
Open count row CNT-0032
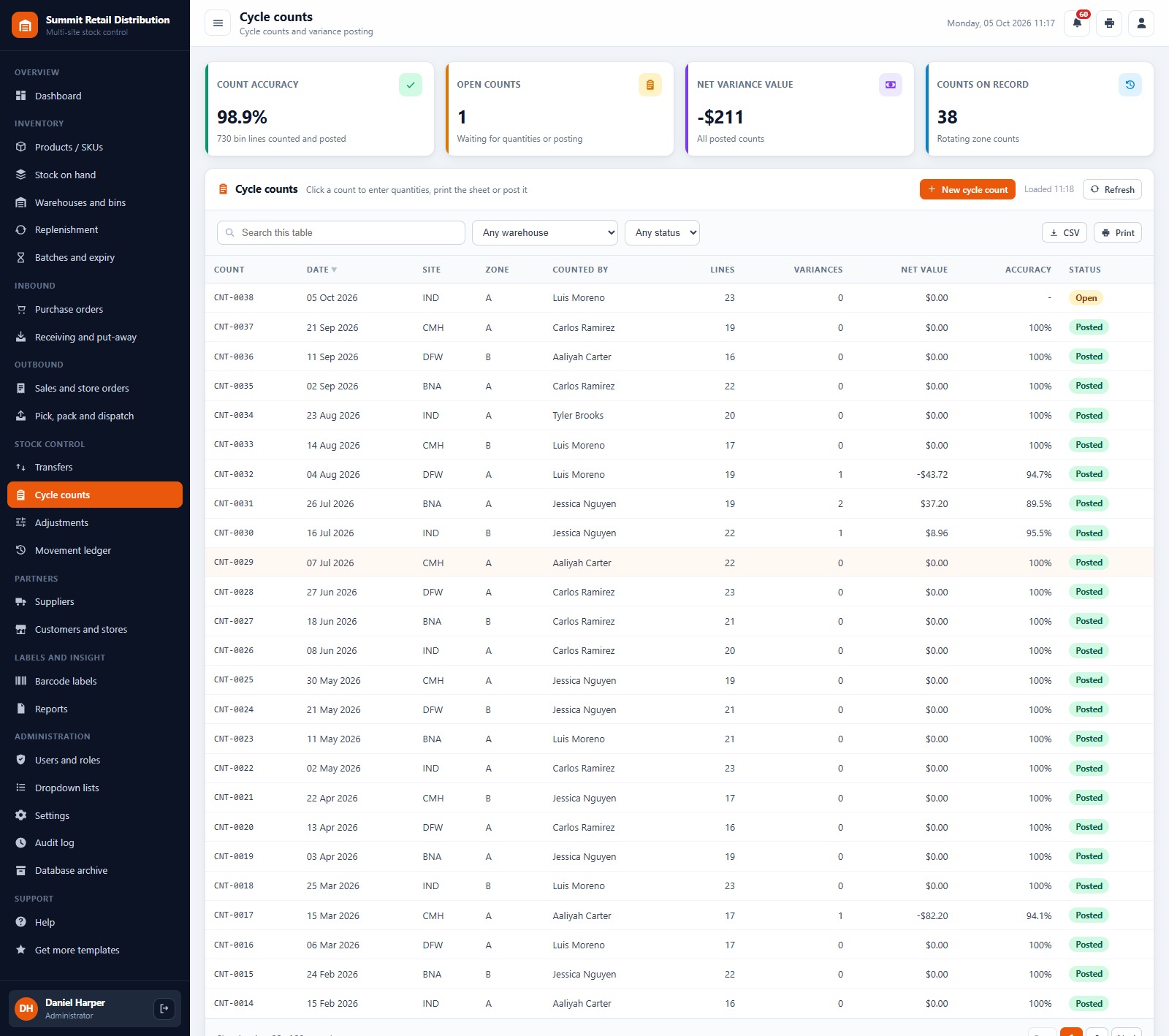[679, 474]
